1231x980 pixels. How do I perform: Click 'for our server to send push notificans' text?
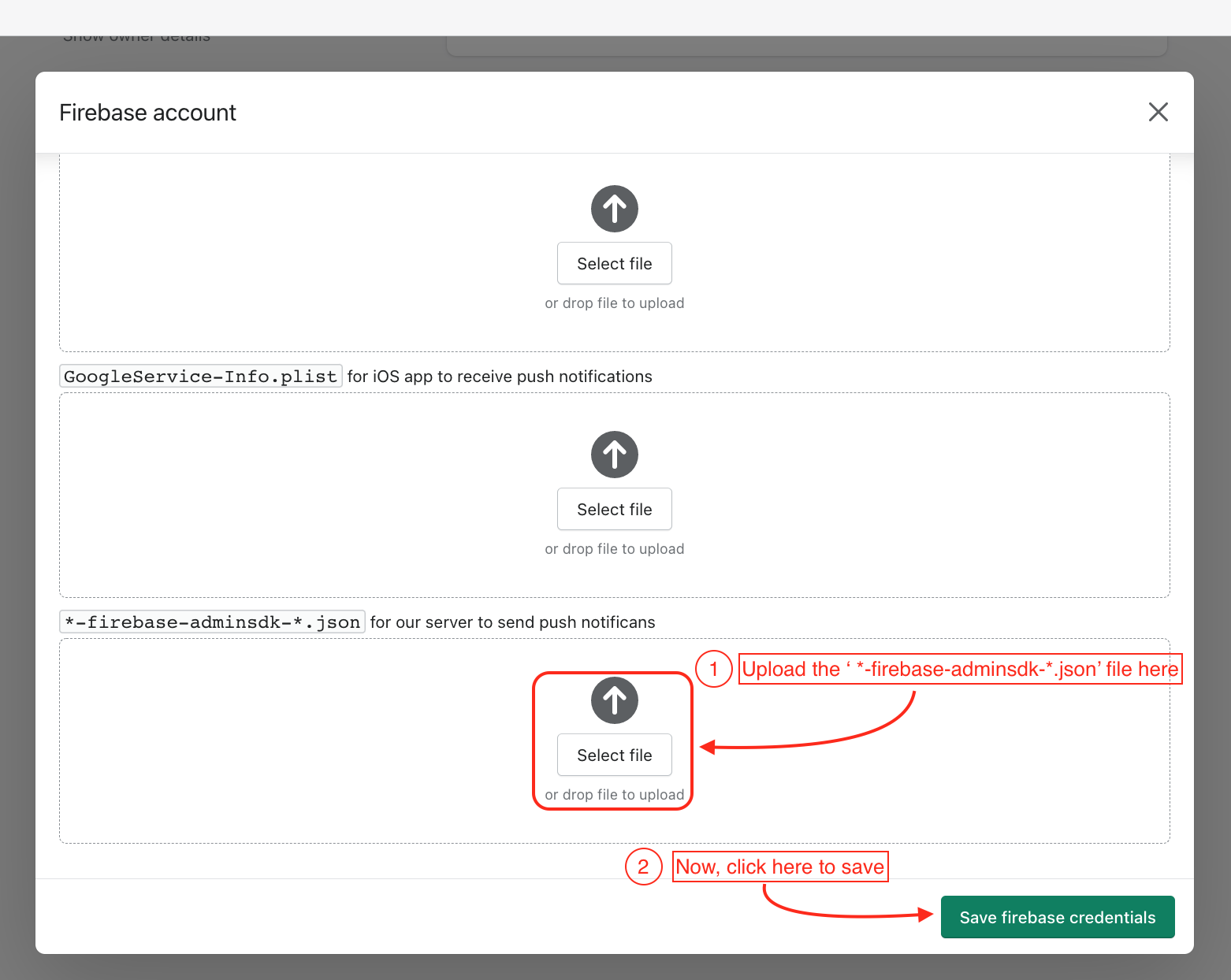tap(512, 622)
